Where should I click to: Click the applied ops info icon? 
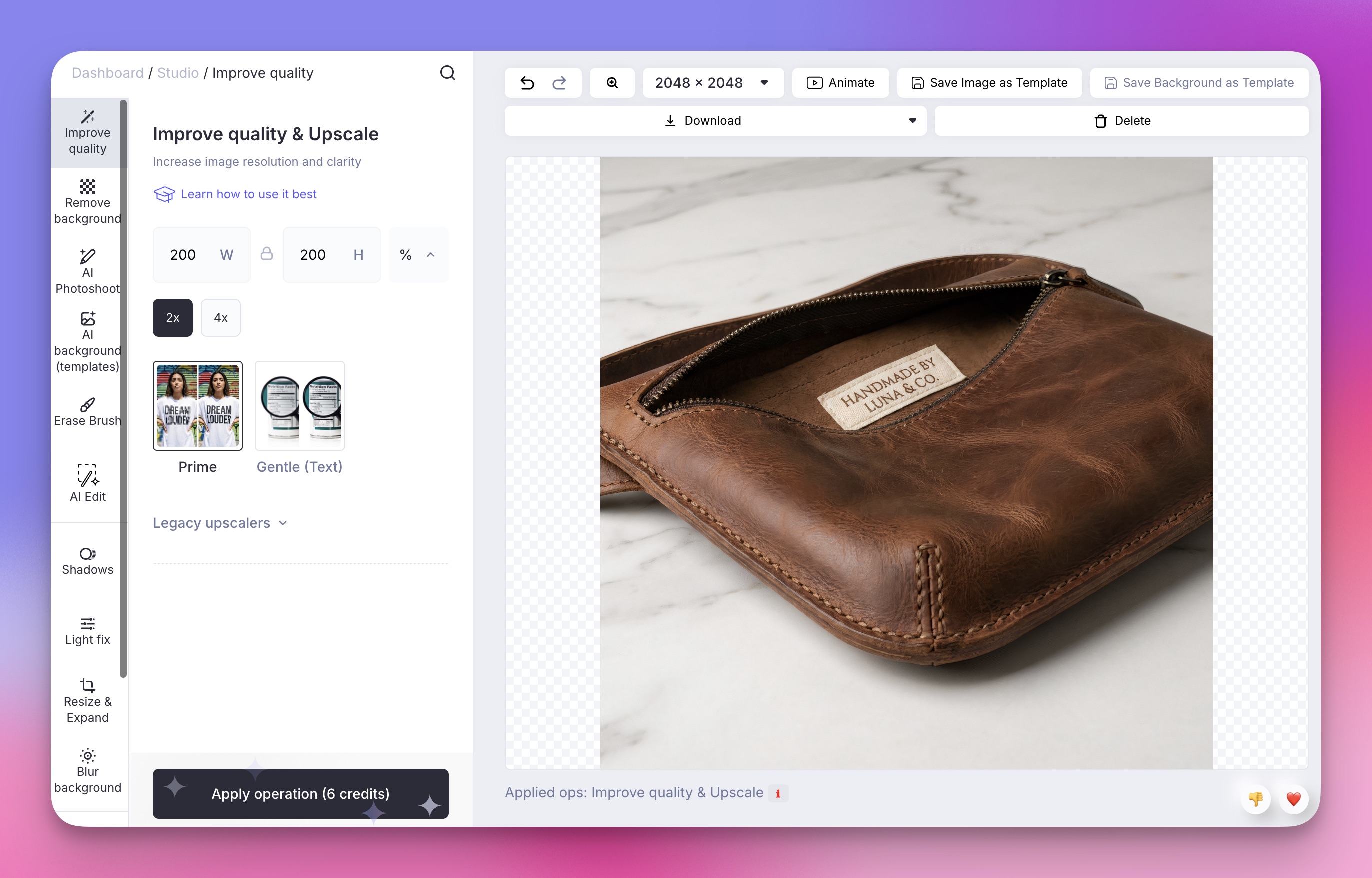pos(778,793)
